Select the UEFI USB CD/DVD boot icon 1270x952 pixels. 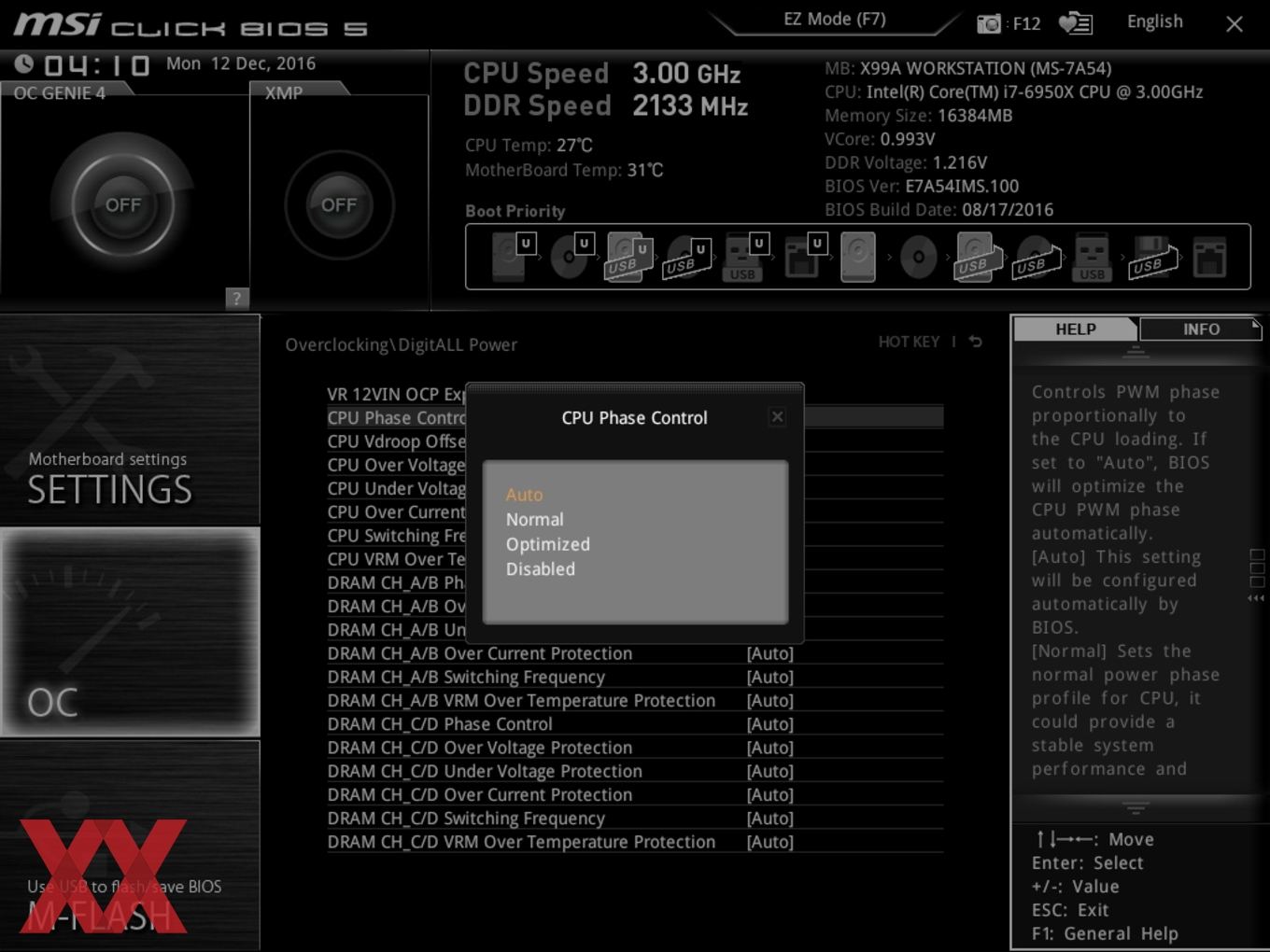[x=686, y=257]
